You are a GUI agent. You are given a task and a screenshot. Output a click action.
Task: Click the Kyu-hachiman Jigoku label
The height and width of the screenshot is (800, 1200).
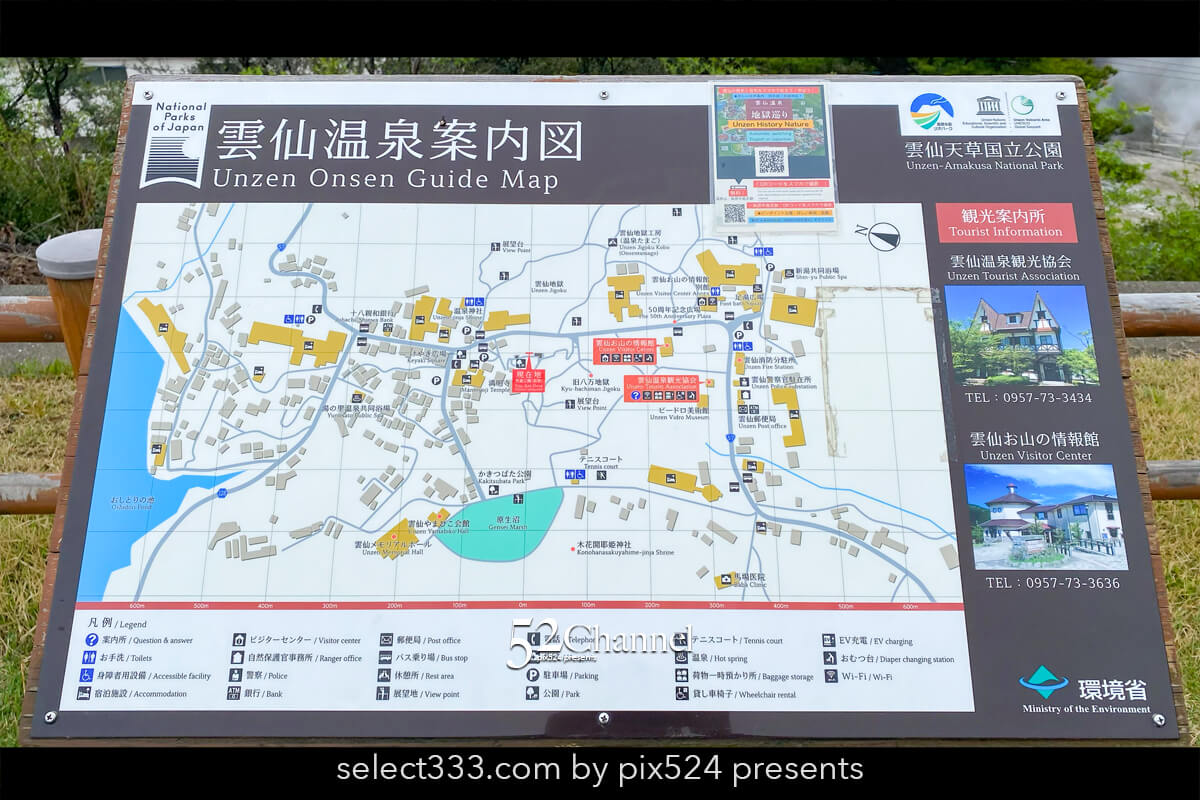[590, 385]
